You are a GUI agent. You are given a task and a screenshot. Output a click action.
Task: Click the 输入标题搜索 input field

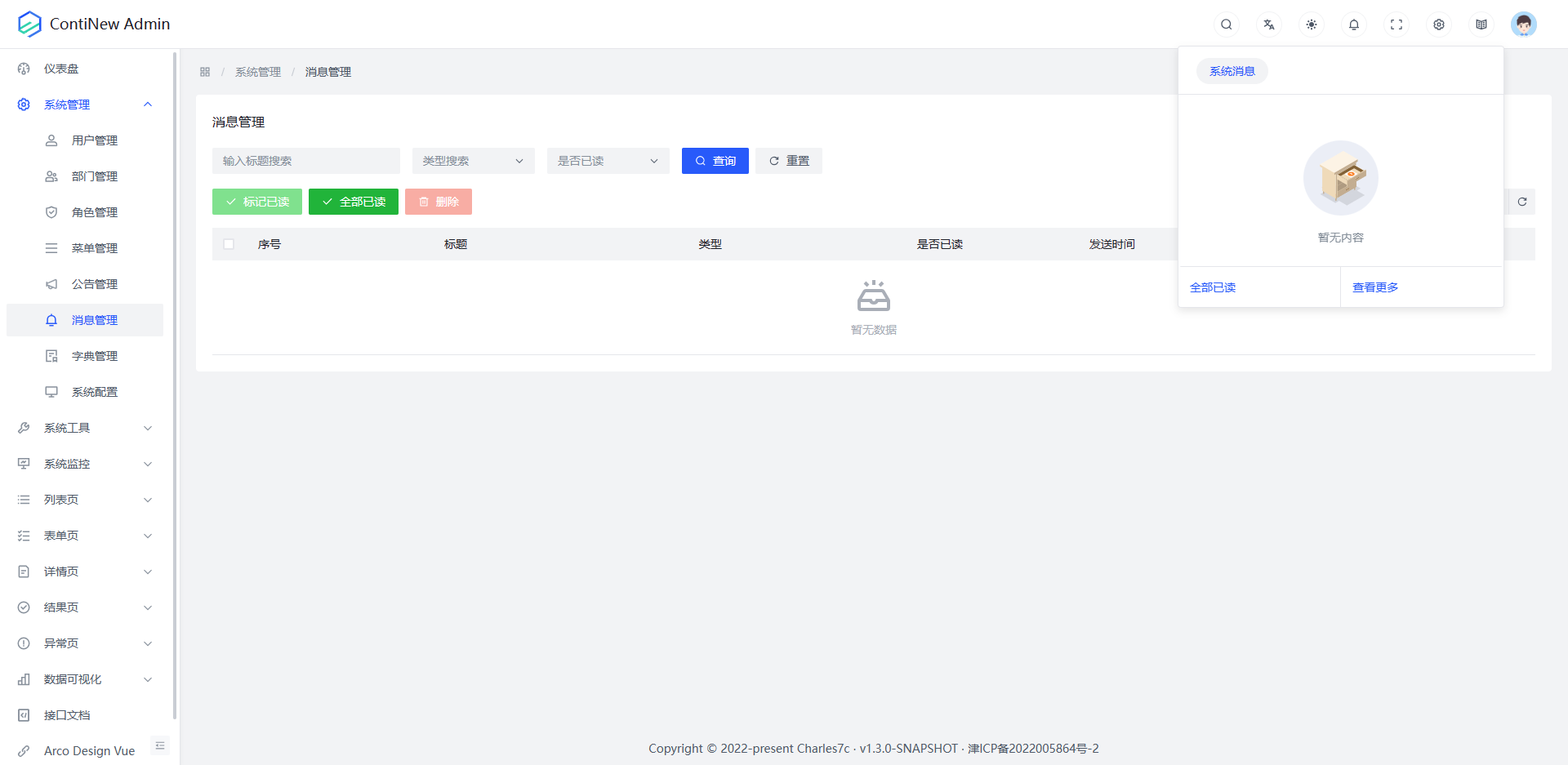[305, 161]
